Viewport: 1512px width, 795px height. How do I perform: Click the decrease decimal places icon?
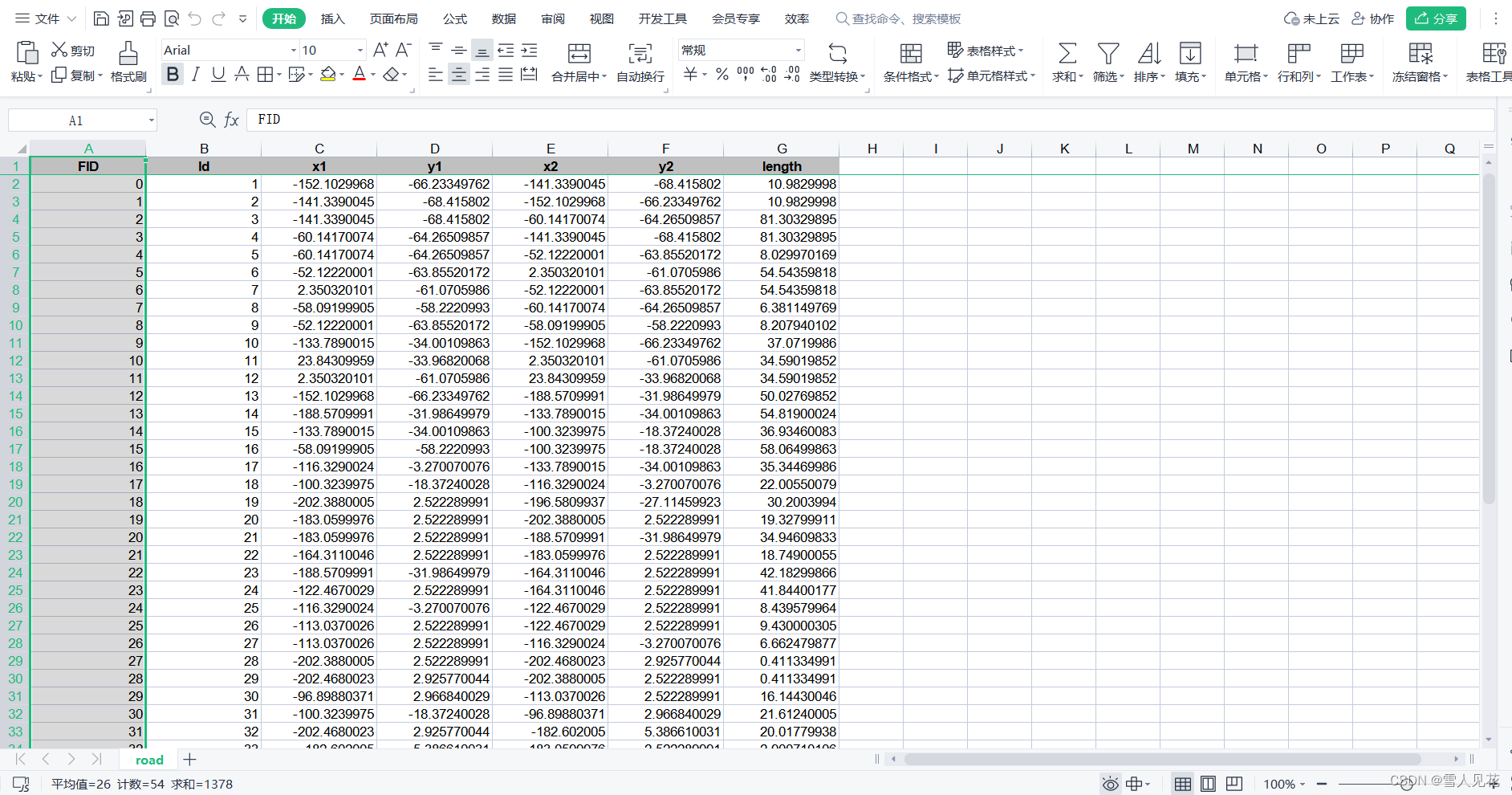click(792, 75)
